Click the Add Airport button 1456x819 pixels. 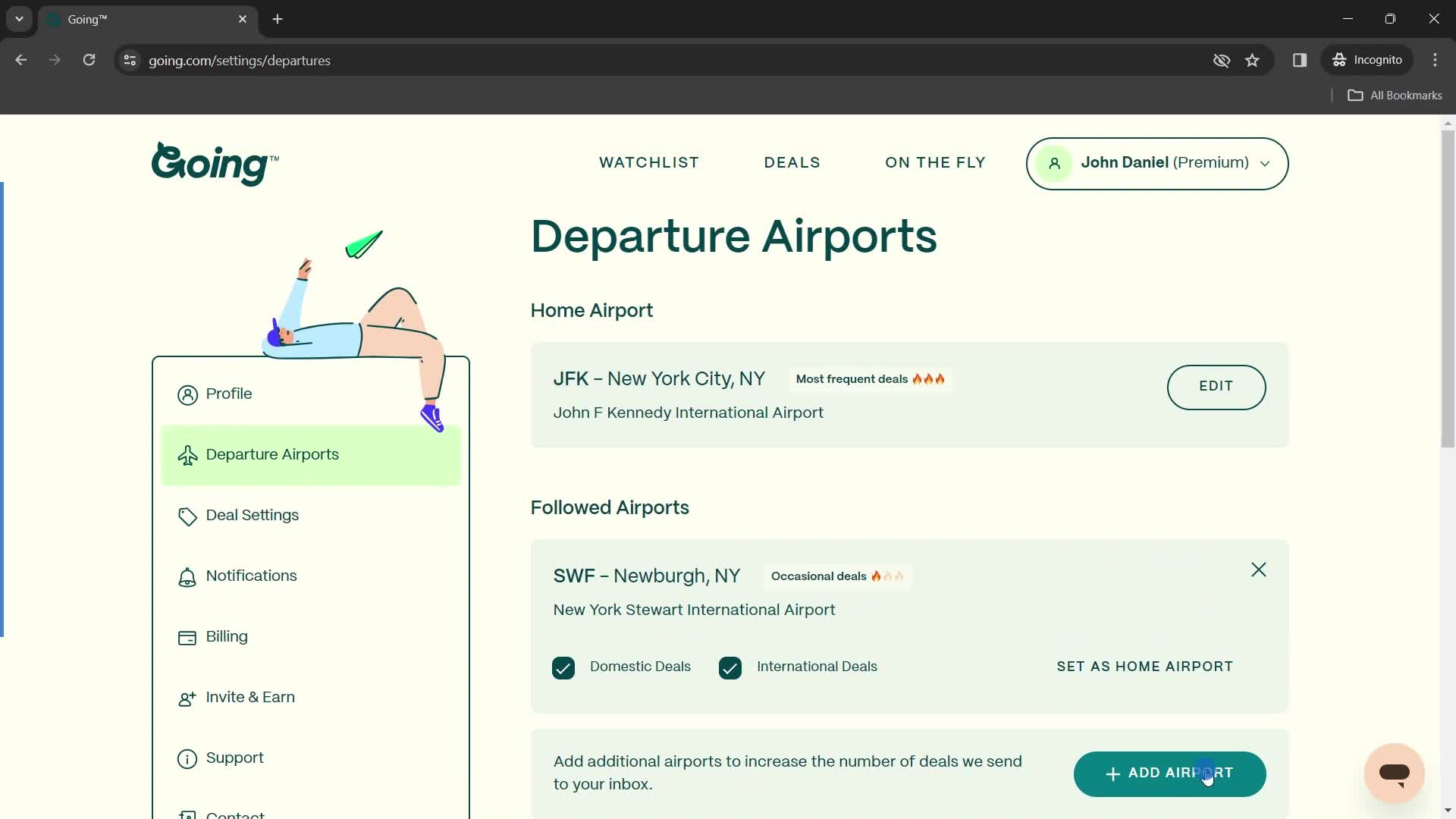tap(1169, 773)
